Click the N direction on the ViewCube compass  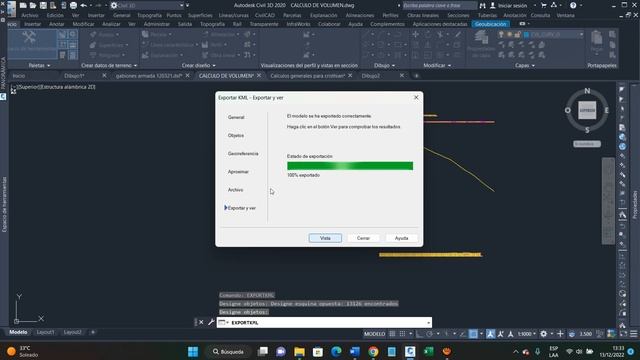click(x=587, y=91)
